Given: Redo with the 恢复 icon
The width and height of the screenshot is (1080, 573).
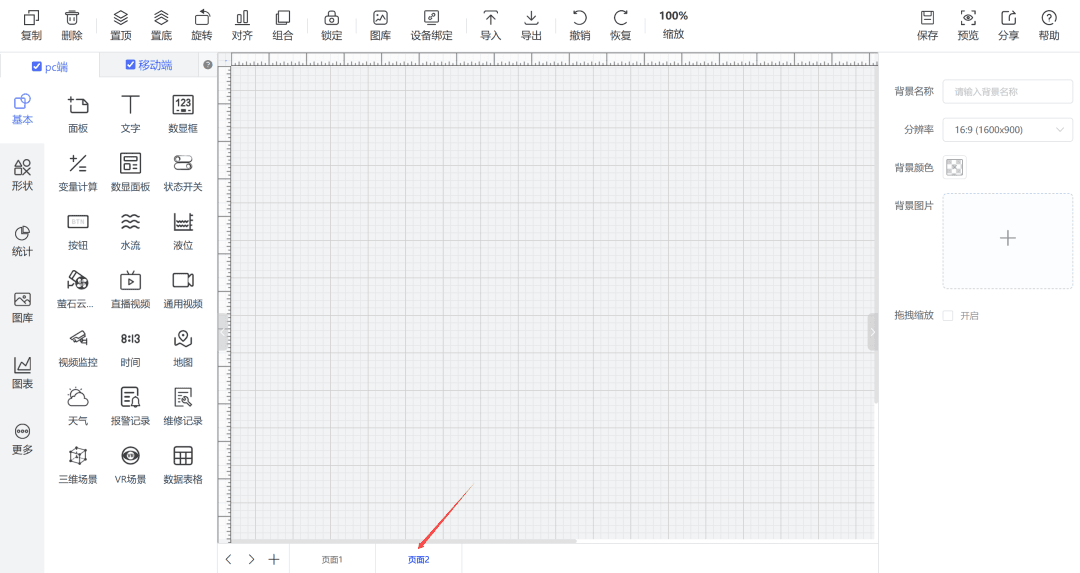Looking at the screenshot, I should click(621, 18).
